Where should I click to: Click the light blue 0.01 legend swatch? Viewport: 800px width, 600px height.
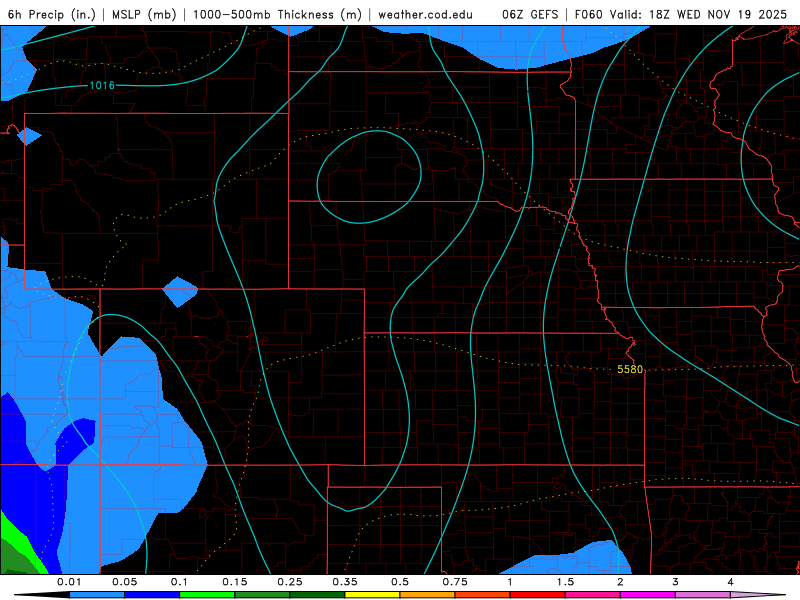97,595
